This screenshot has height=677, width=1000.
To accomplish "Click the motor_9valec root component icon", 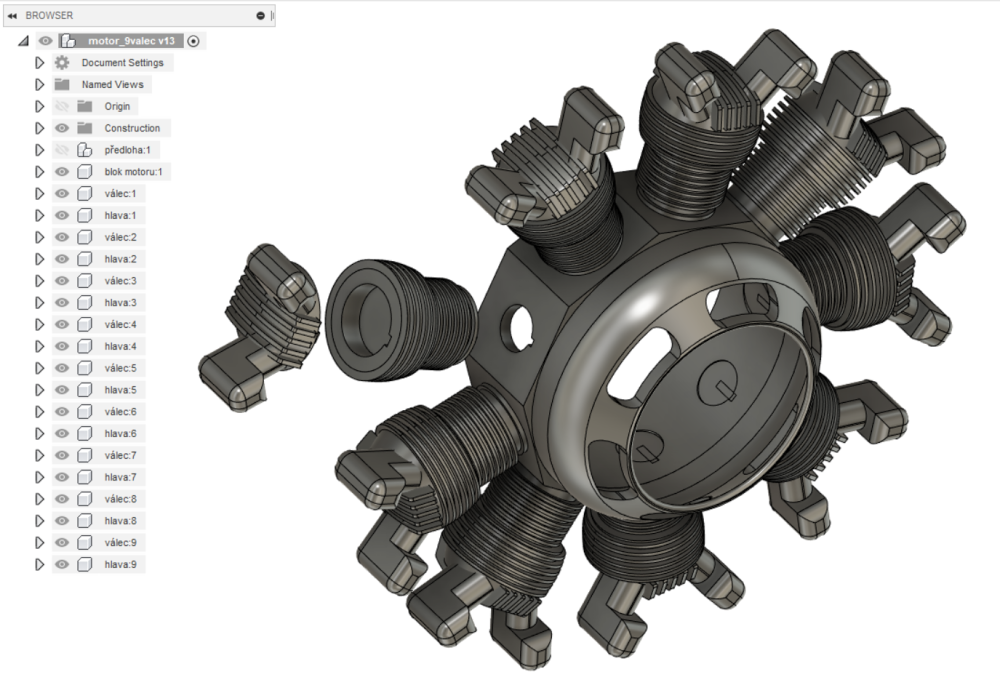I will click(67, 41).
